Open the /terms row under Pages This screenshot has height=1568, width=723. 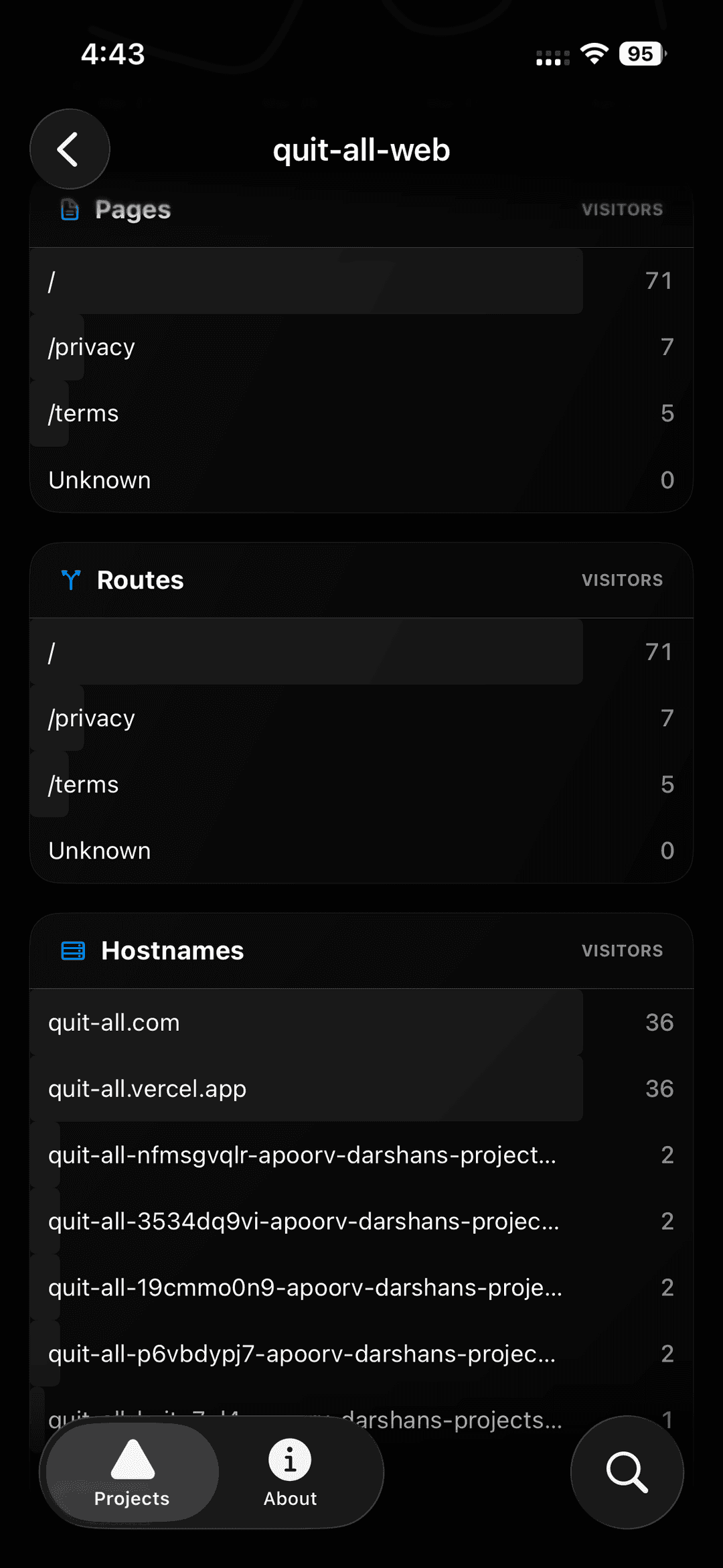click(x=361, y=413)
